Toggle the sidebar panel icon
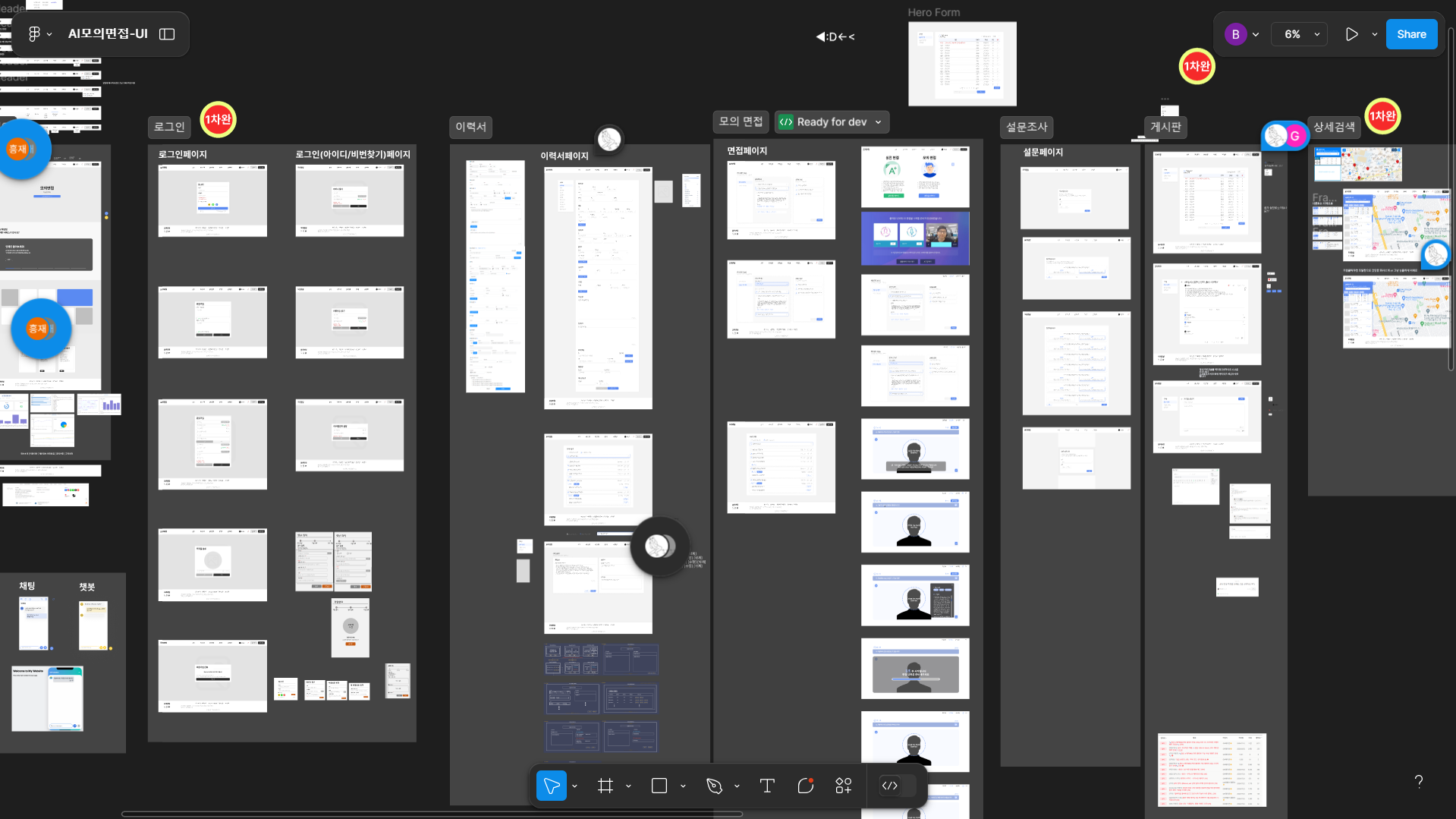The width and height of the screenshot is (1456, 819). click(x=167, y=34)
